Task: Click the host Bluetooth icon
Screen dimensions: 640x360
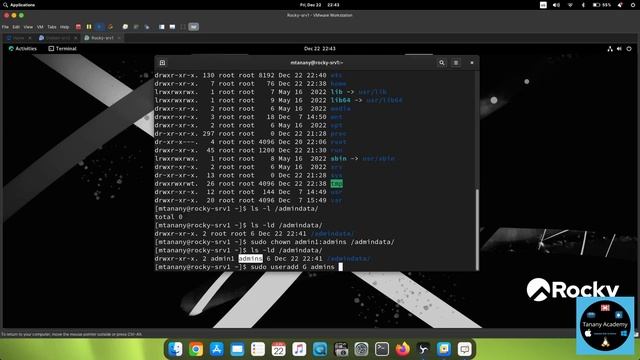Action: pyautogui.click(x=583, y=5)
